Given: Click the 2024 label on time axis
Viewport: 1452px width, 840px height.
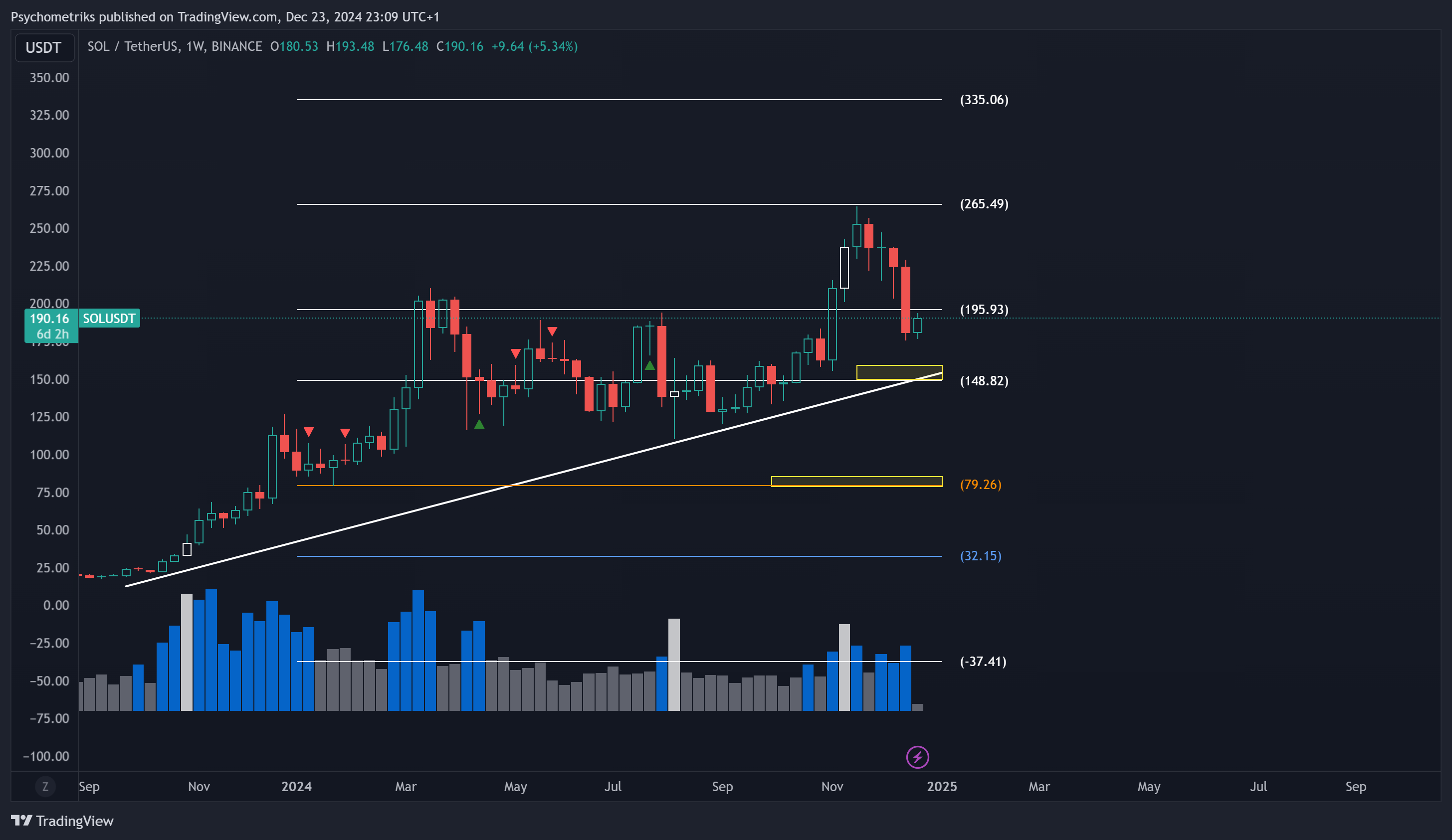Looking at the screenshot, I should pos(296,787).
